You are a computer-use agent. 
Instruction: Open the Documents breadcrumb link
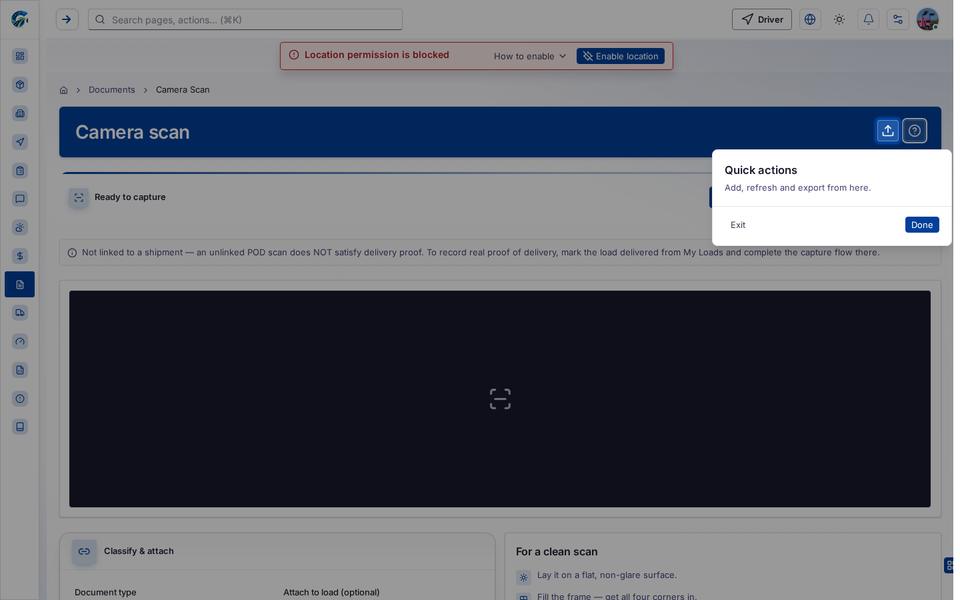click(x=111, y=89)
